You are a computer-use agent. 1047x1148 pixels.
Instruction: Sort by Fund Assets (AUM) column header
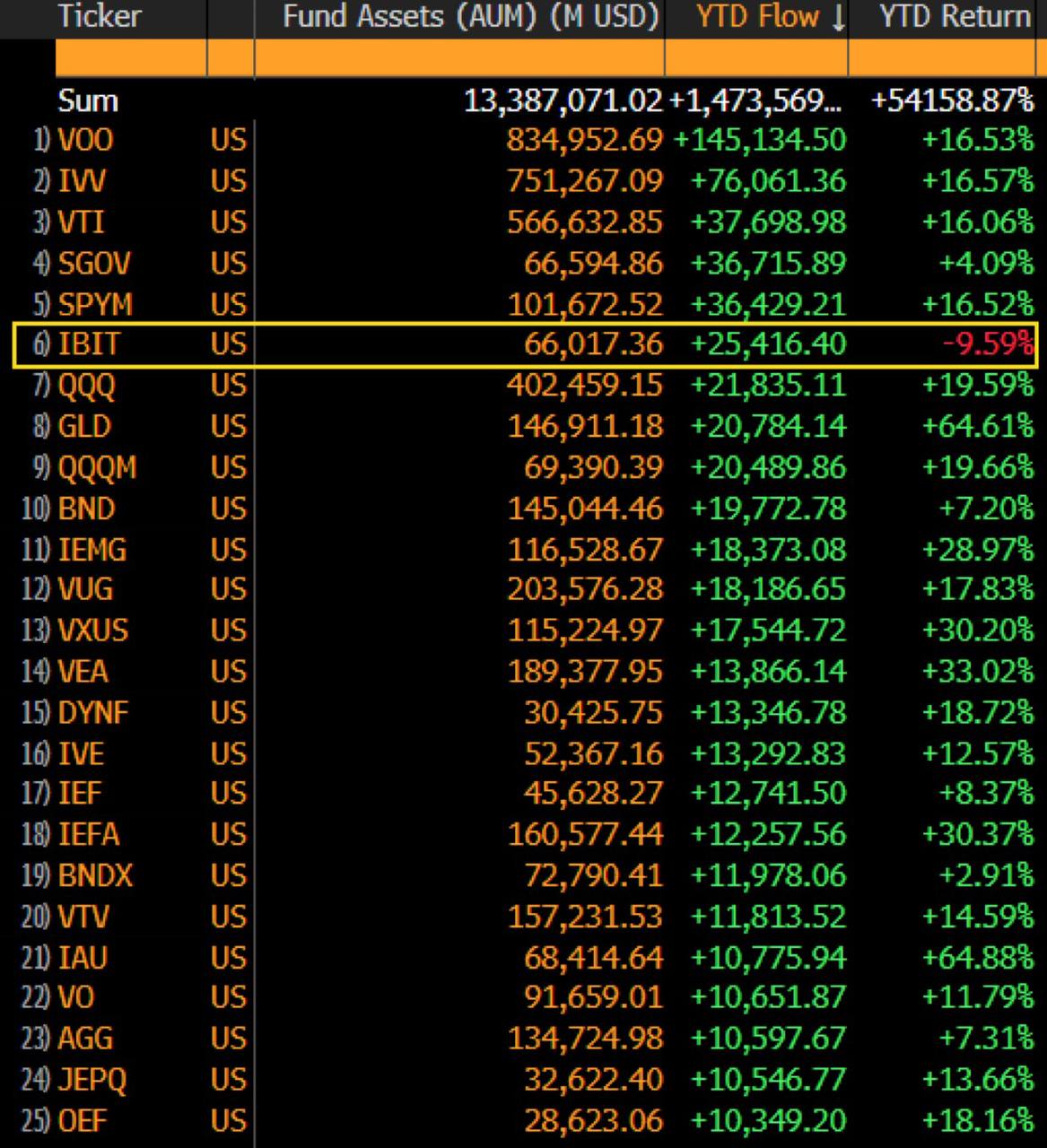tap(470, 16)
